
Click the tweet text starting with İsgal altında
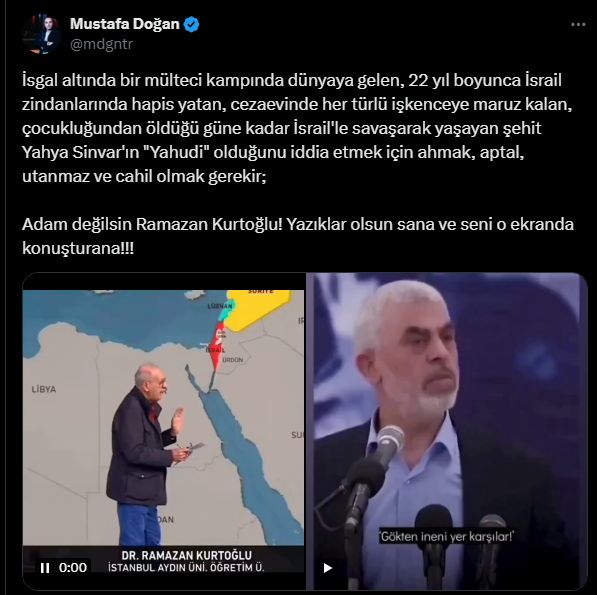click(297, 128)
